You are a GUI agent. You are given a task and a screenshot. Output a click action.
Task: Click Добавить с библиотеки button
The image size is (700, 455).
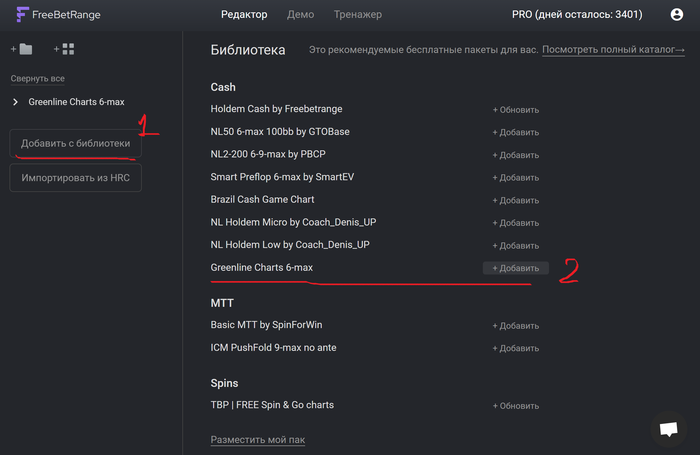pyautogui.click(x=76, y=143)
